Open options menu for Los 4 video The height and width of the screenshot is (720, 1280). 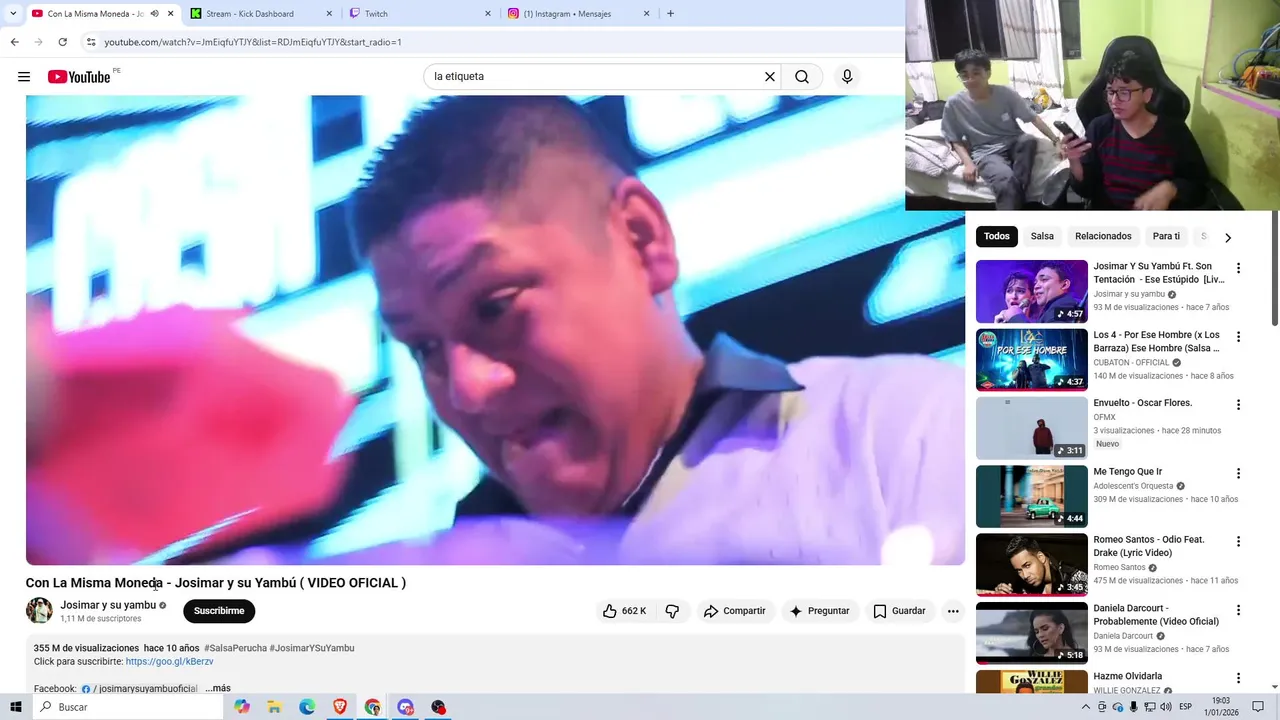pos(1238,337)
